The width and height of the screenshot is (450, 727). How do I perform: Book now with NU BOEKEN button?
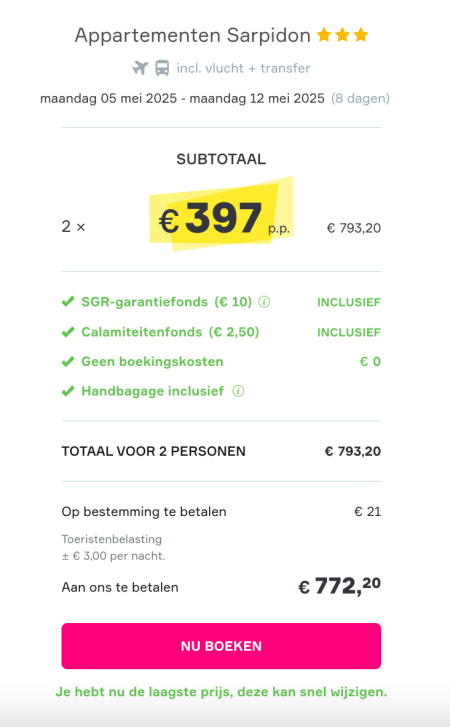click(x=221, y=646)
